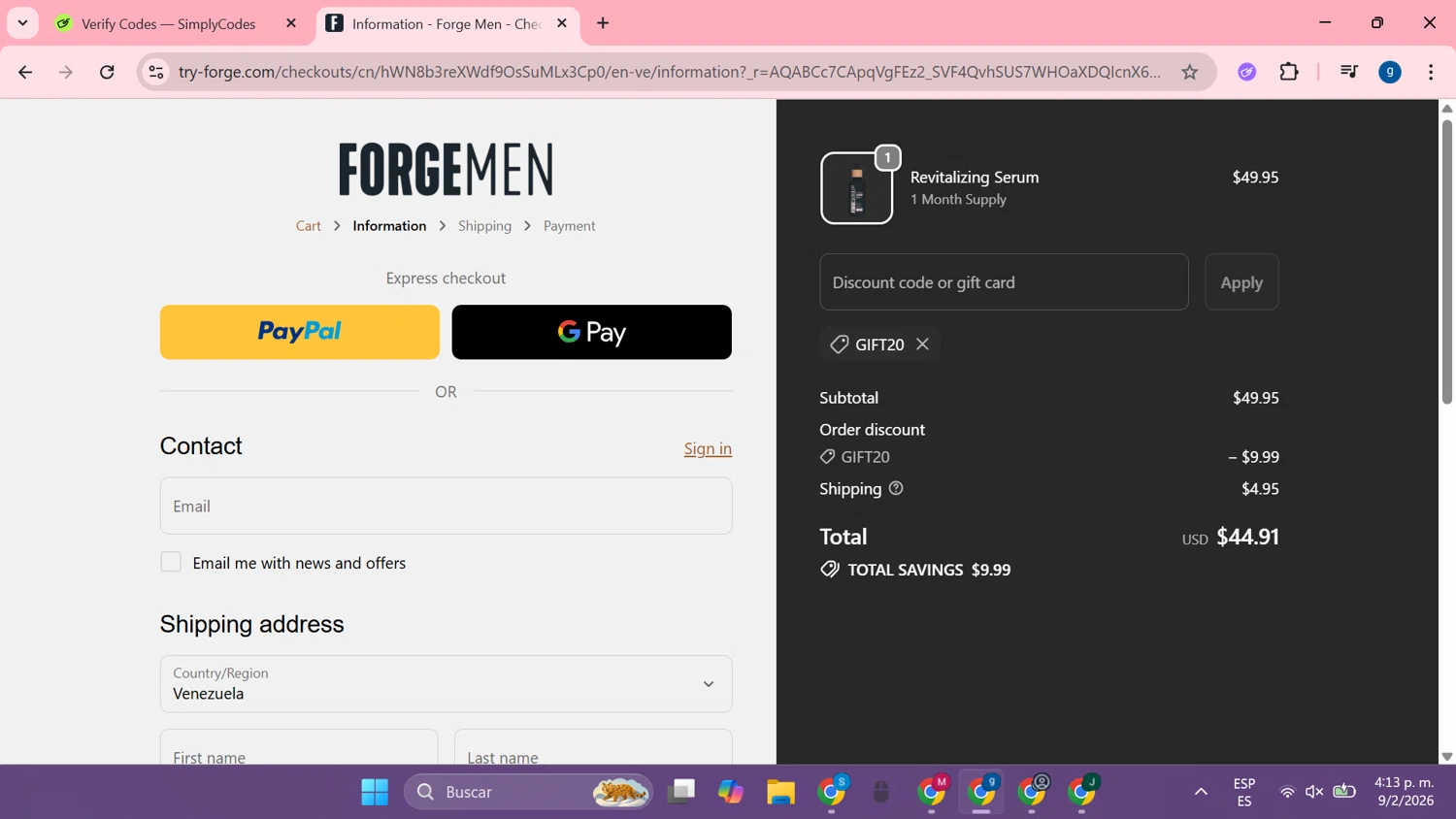Pay with the Google Pay button

pos(592,332)
